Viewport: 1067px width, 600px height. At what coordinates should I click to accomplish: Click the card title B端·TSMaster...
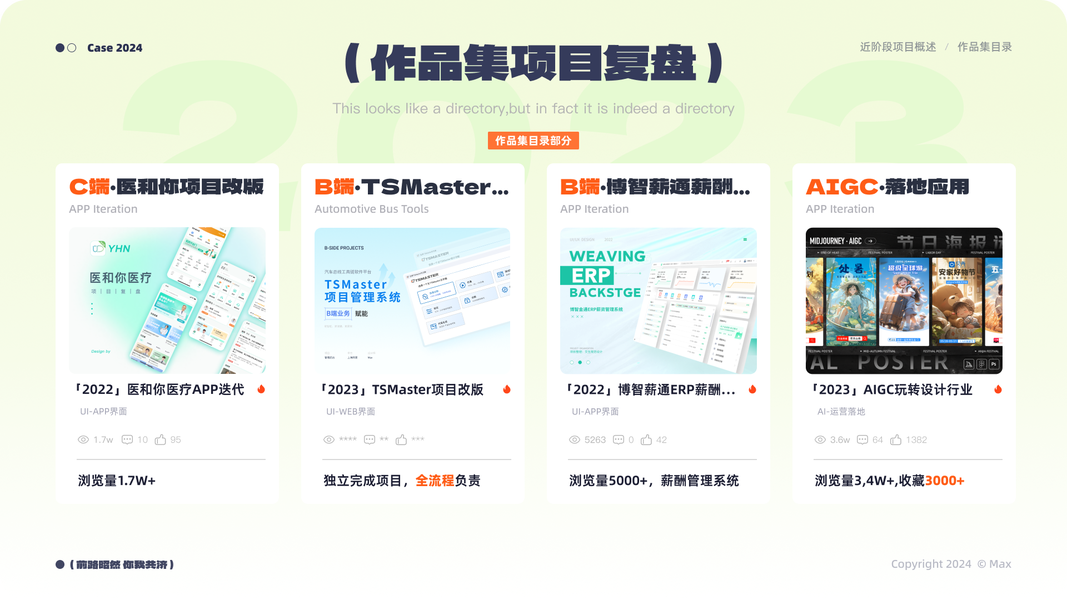click(412, 186)
